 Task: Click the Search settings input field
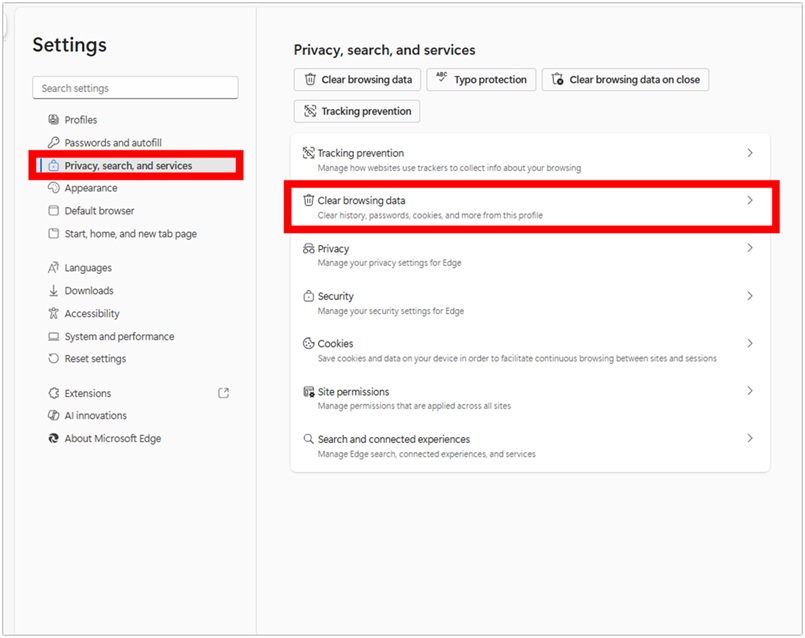(x=135, y=88)
